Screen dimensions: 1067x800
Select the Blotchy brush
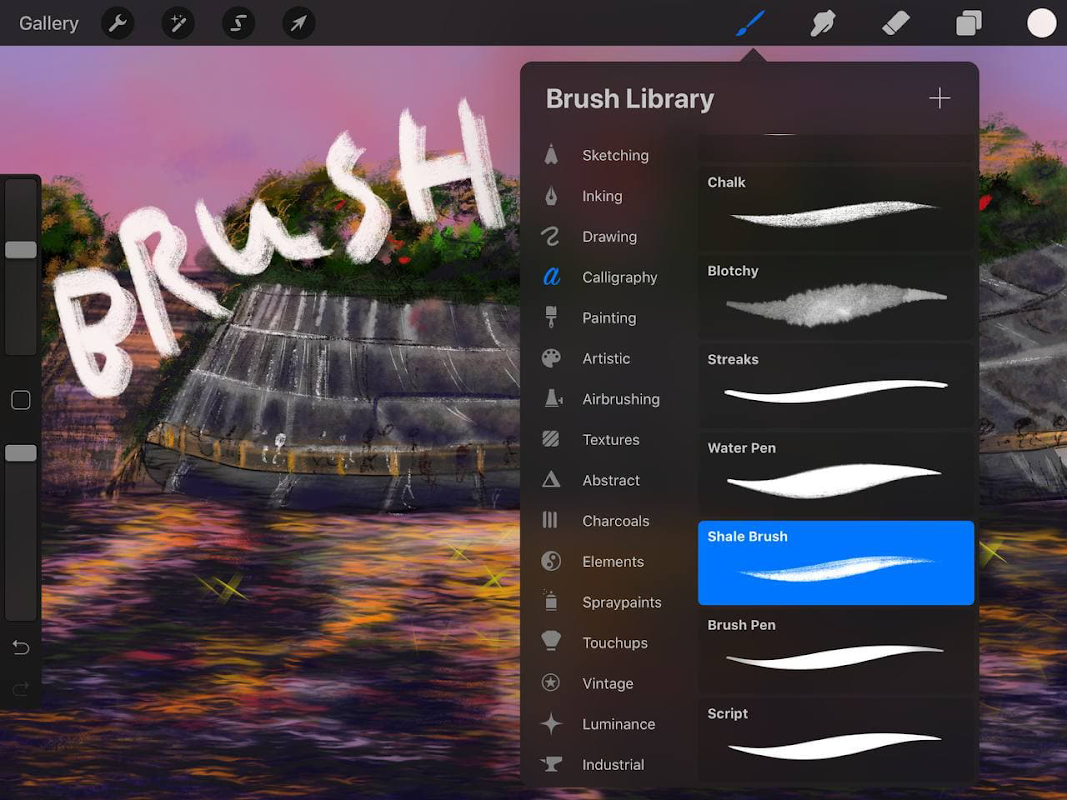(836, 297)
